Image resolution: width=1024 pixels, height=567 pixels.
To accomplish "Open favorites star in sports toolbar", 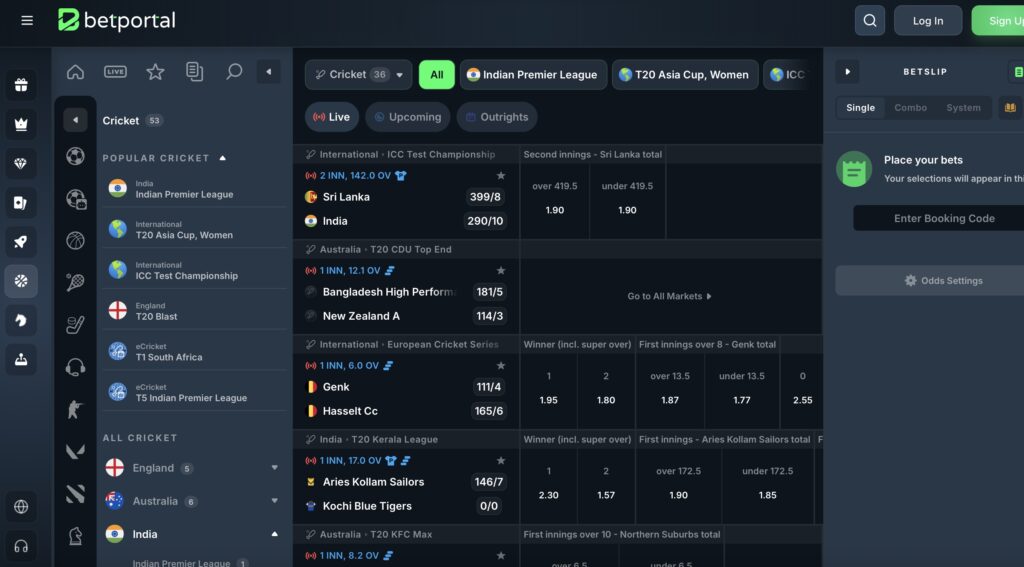I will 155,72.
